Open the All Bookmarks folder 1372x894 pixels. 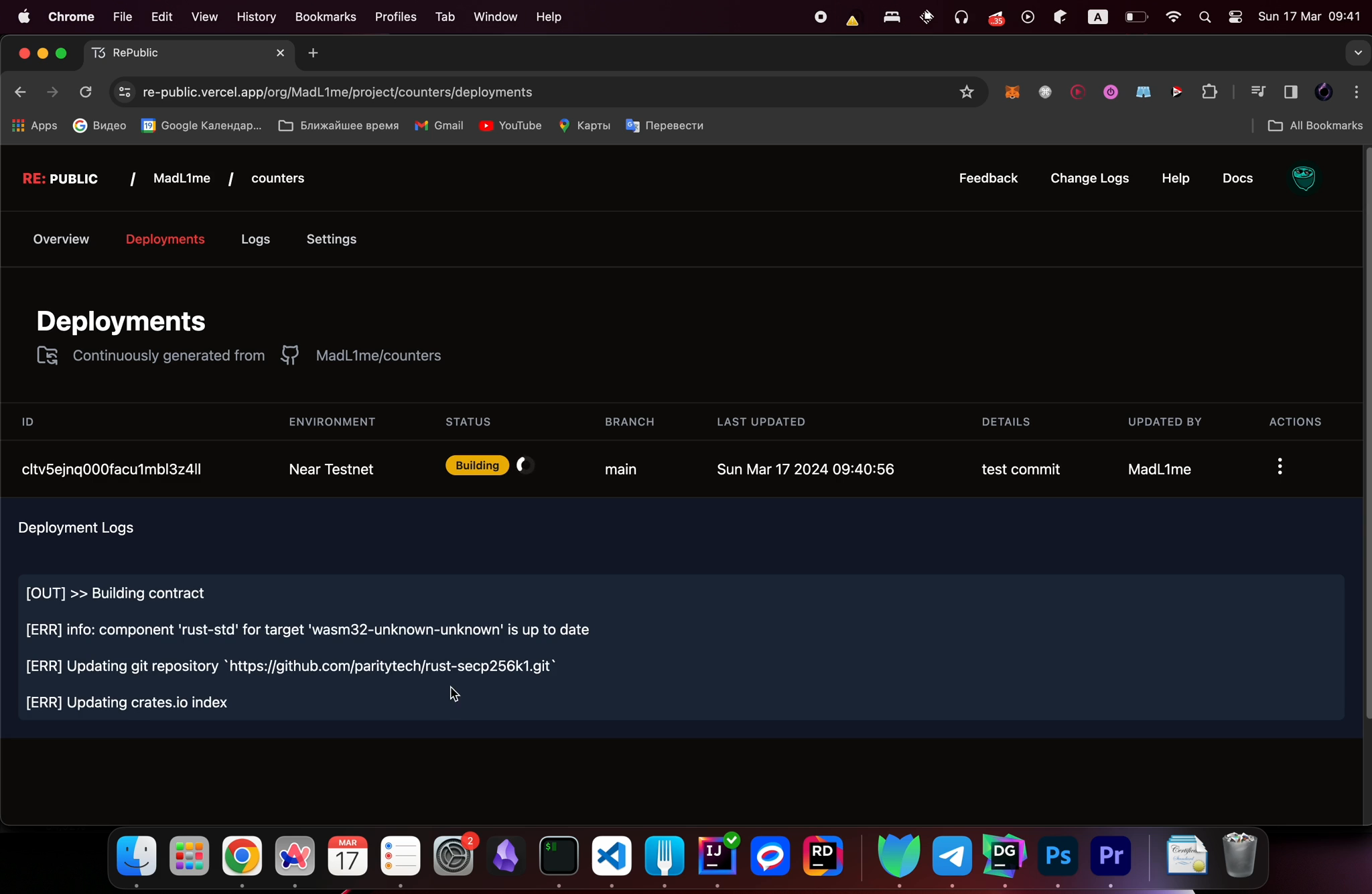(1315, 125)
